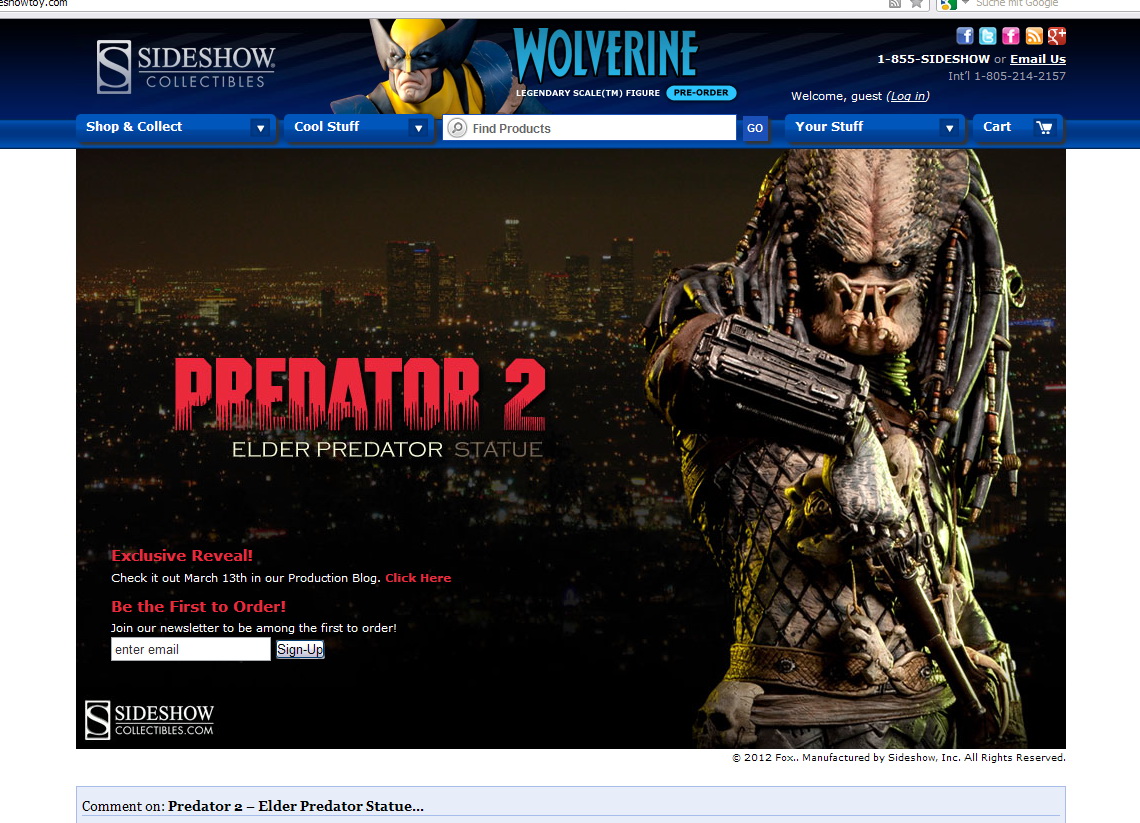Open the pink Facebook icon
Screen dimensions: 1140x823
point(1011,36)
